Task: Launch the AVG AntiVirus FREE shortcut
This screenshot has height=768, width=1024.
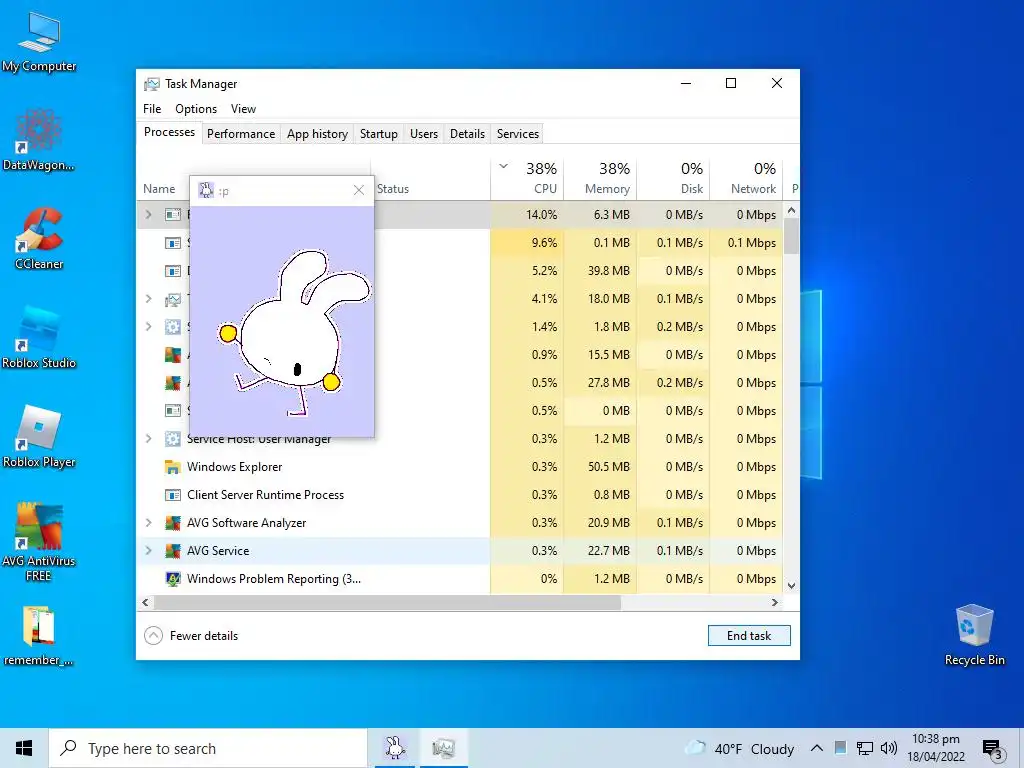Action: coord(39,542)
